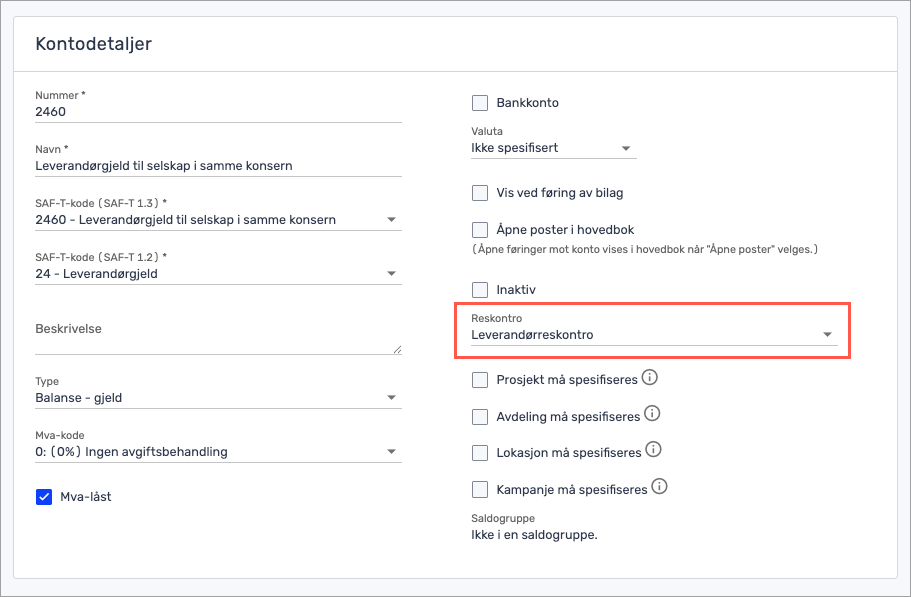
Task: Toggle Prosjekt må spesifiseres checkbox
Action: click(x=480, y=380)
